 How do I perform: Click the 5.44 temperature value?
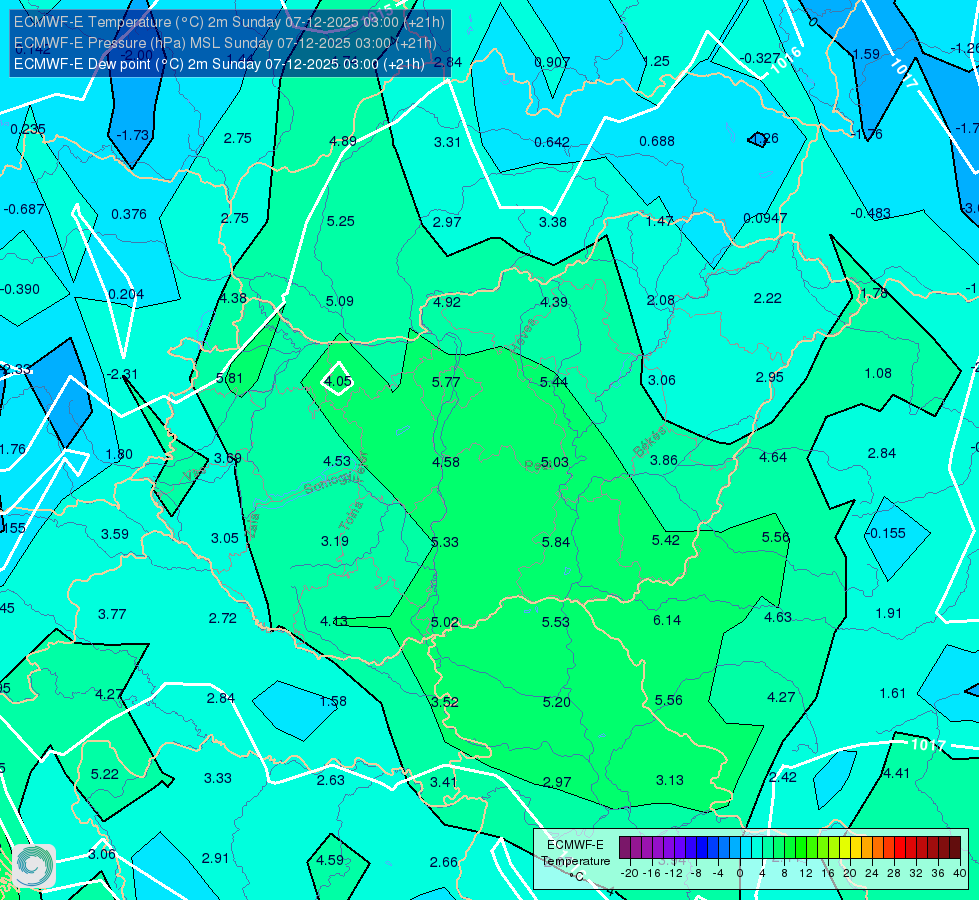coord(554,382)
